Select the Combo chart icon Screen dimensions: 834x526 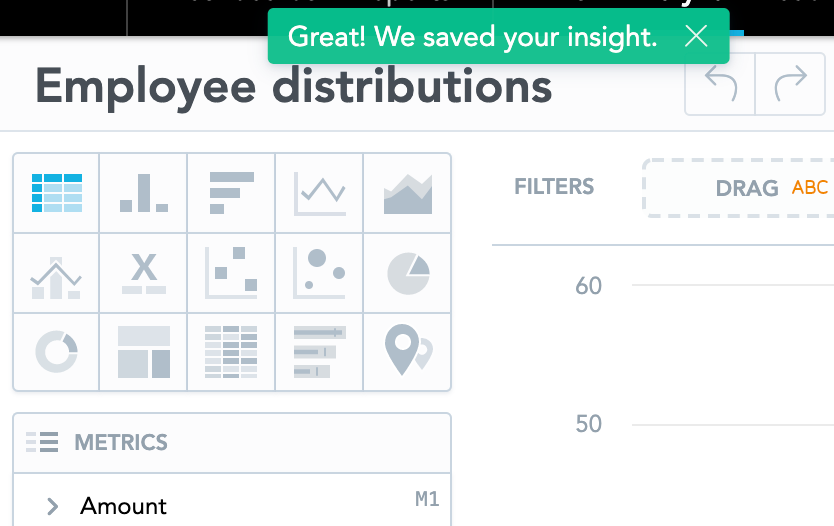coord(56,273)
